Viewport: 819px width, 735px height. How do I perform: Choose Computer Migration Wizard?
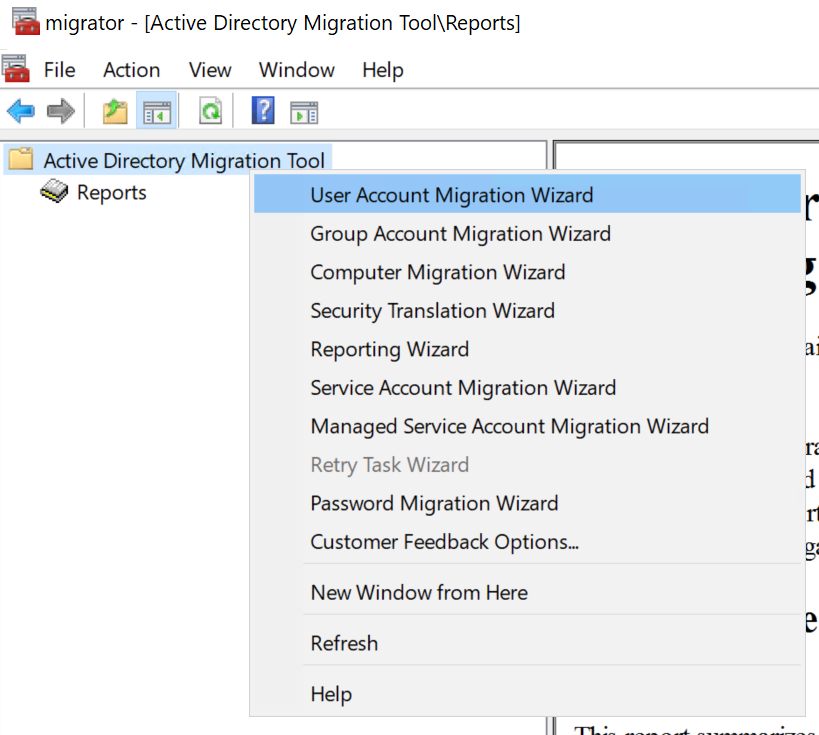(527, 272)
